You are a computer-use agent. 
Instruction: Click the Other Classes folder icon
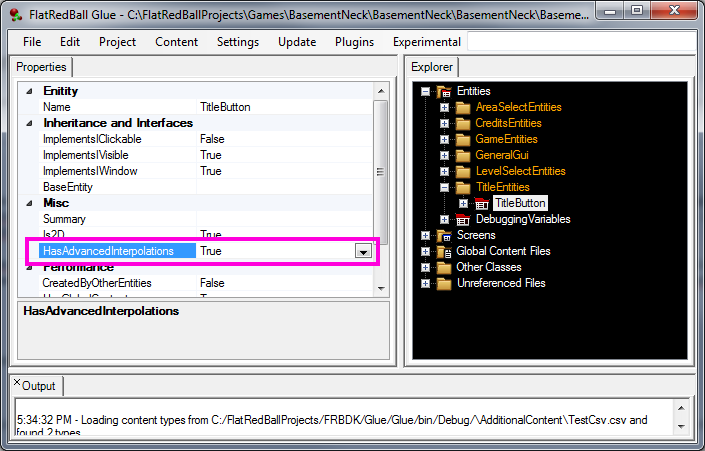point(444,268)
